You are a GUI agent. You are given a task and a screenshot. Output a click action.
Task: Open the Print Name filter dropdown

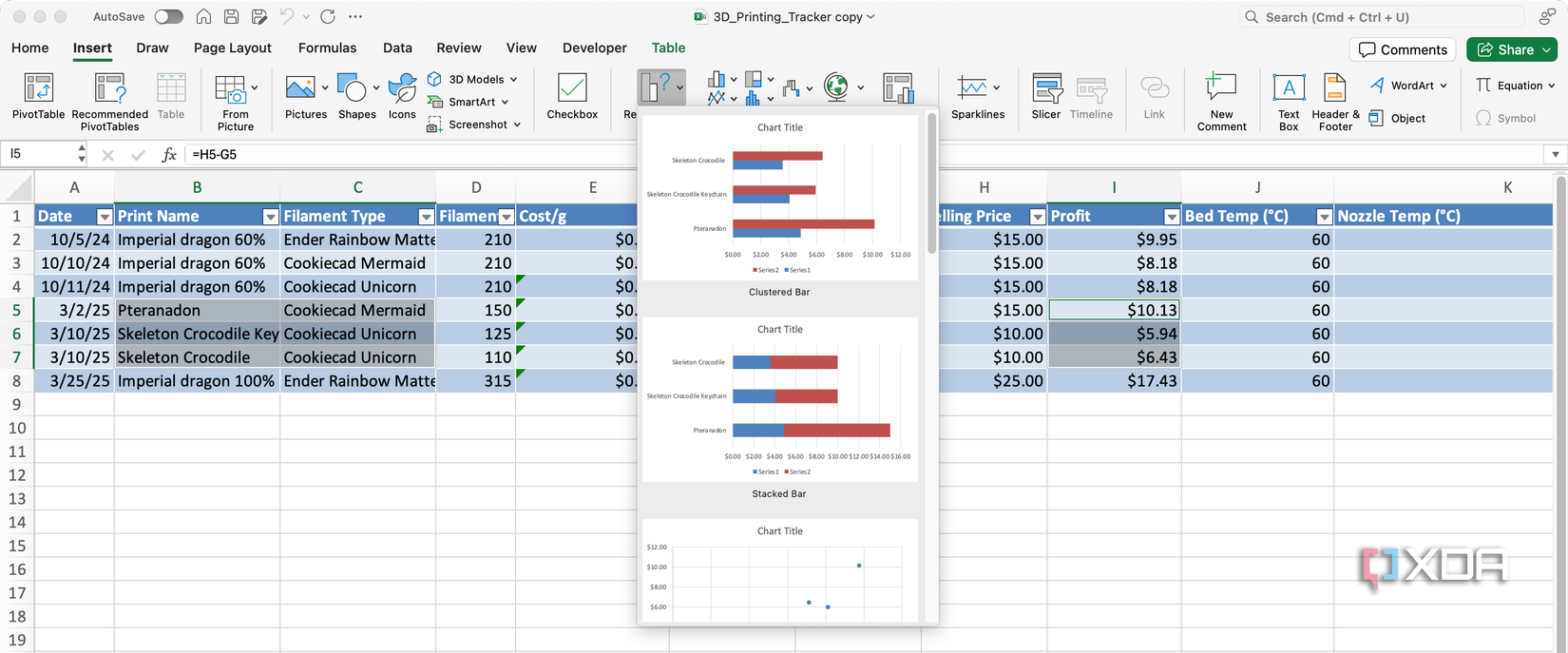pos(270,217)
